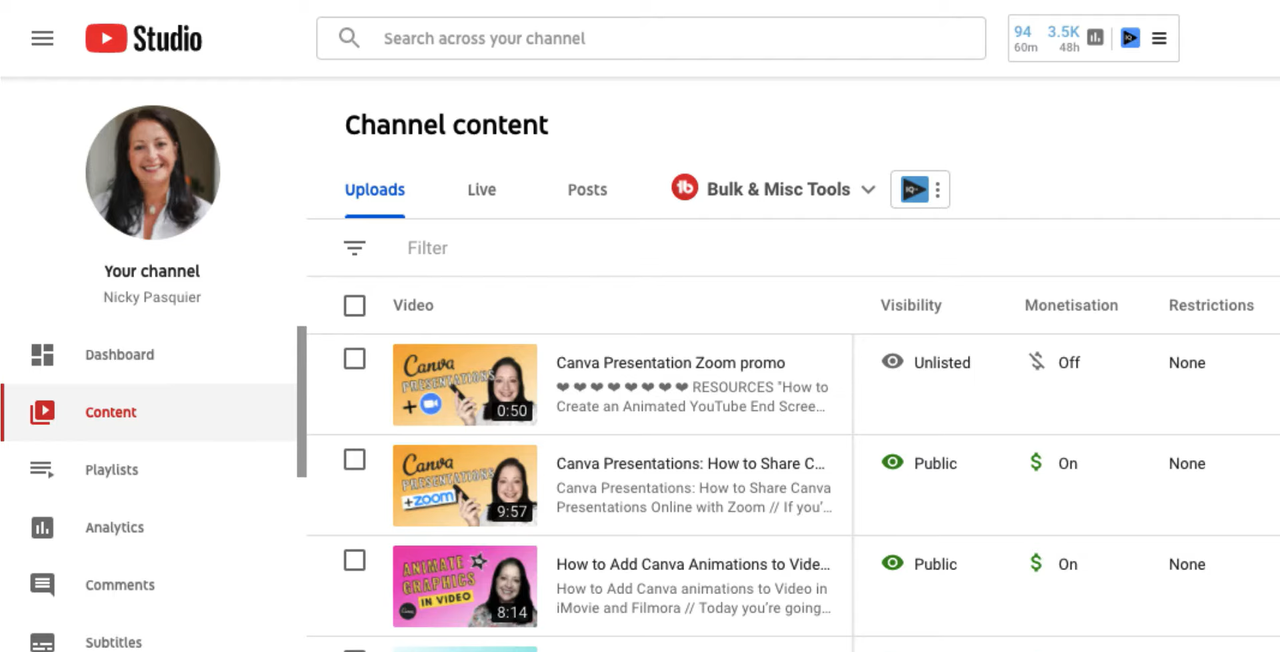Viewport: 1280px width, 652px height.
Task: Tick the select-all videos checkbox
Action: click(354, 305)
